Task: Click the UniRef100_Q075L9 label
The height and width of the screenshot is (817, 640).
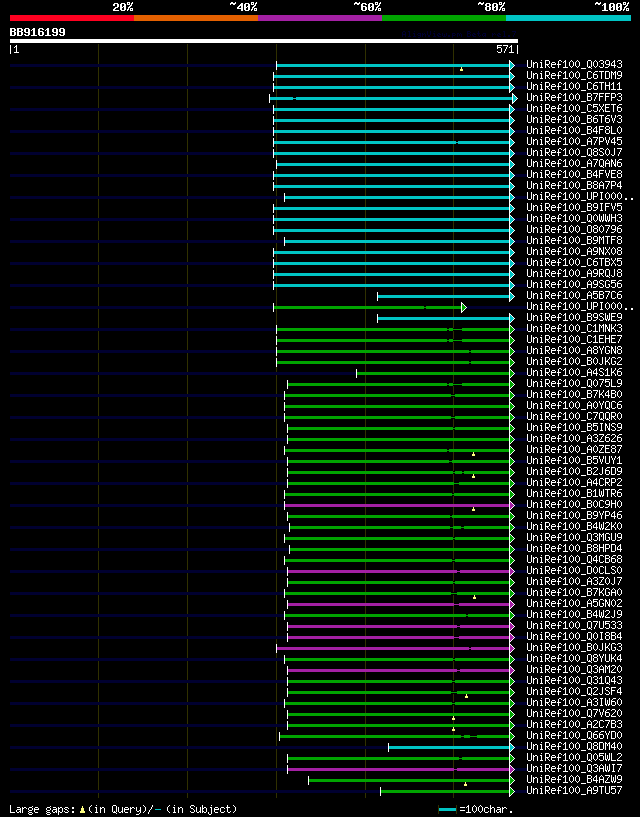Action: click(x=574, y=383)
